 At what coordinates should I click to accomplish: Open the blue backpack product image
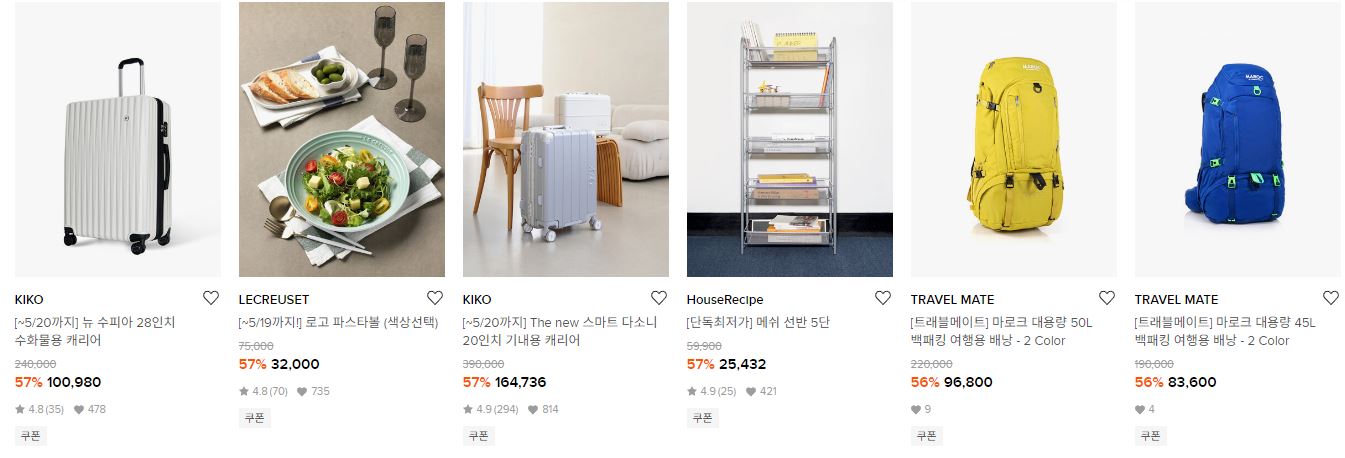1238,139
